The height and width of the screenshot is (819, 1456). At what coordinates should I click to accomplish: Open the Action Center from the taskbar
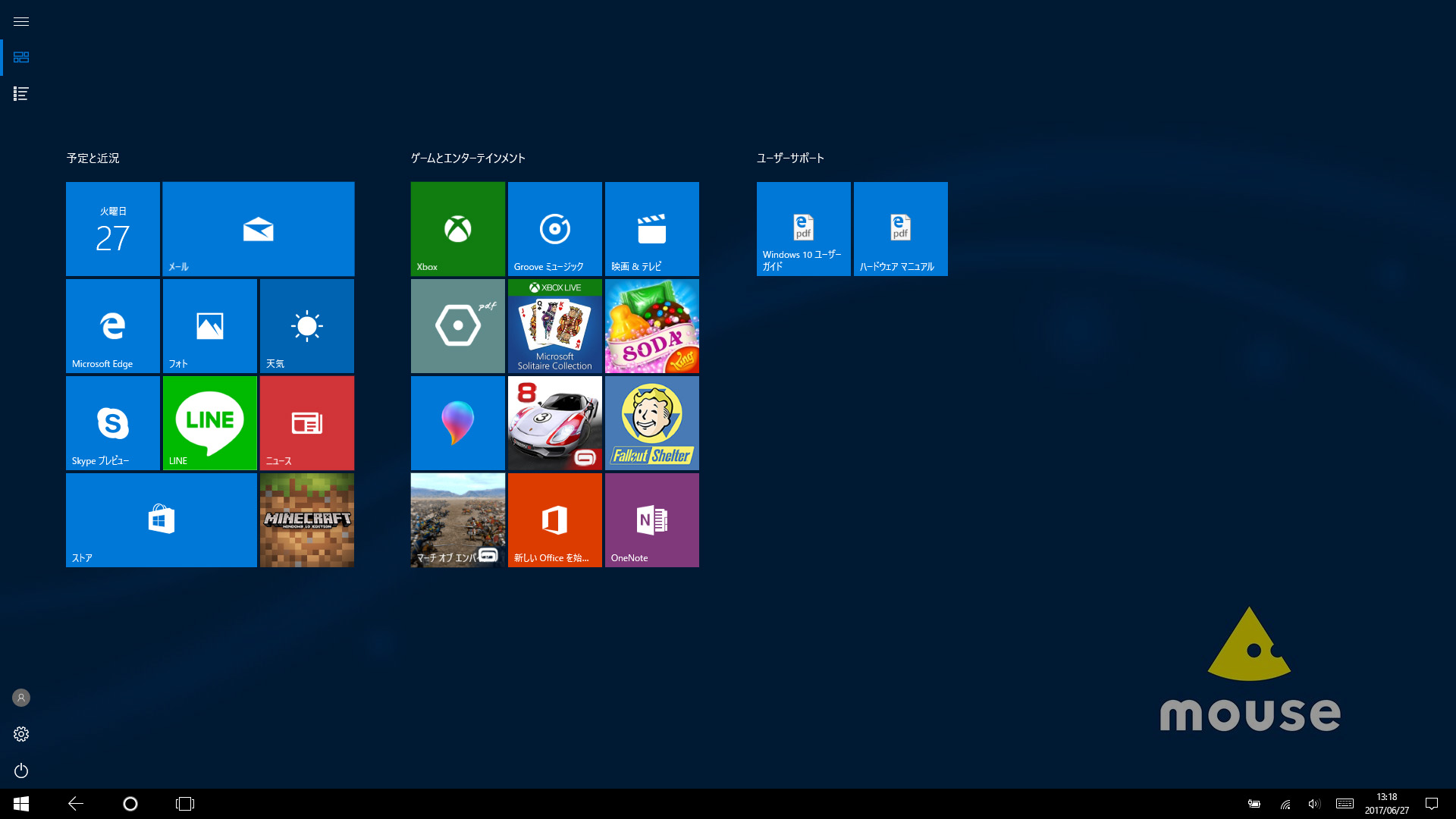(x=1430, y=804)
